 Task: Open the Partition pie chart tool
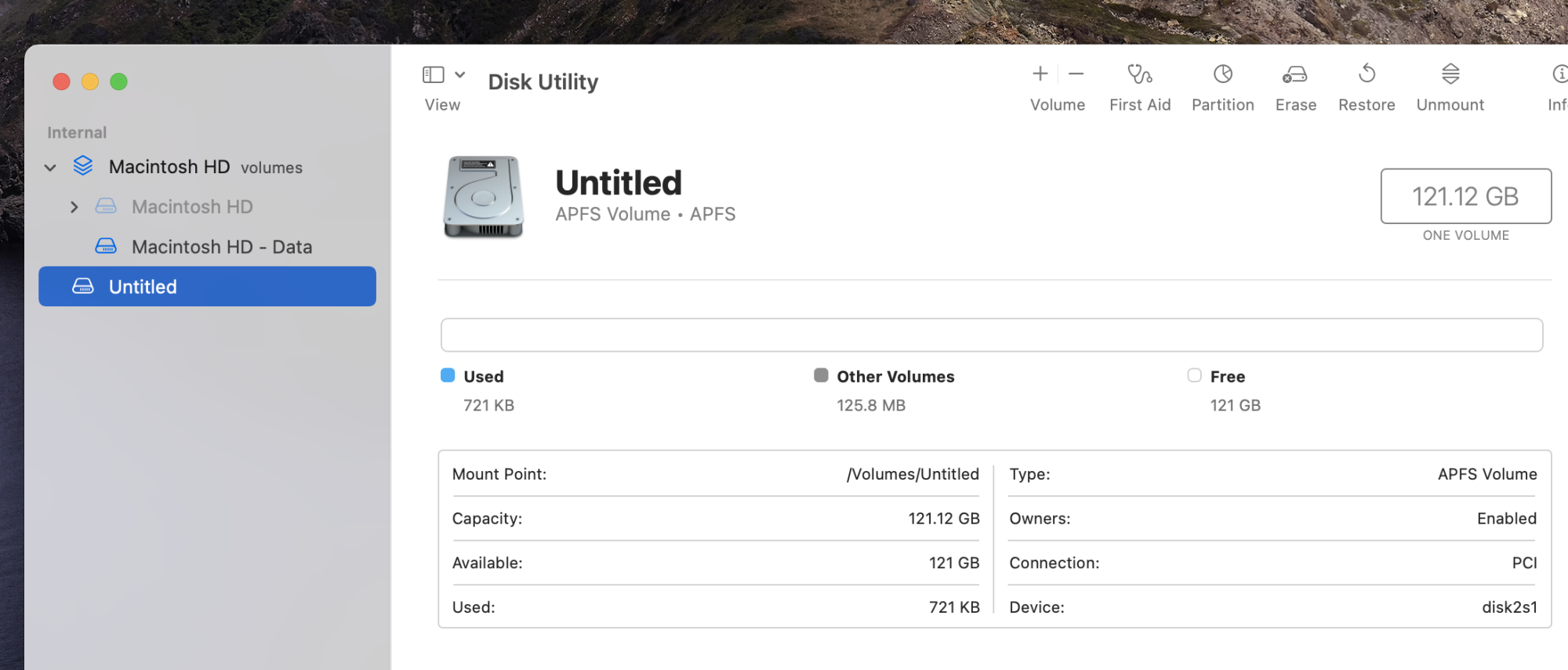pyautogui.click(x=1222, y=74)
